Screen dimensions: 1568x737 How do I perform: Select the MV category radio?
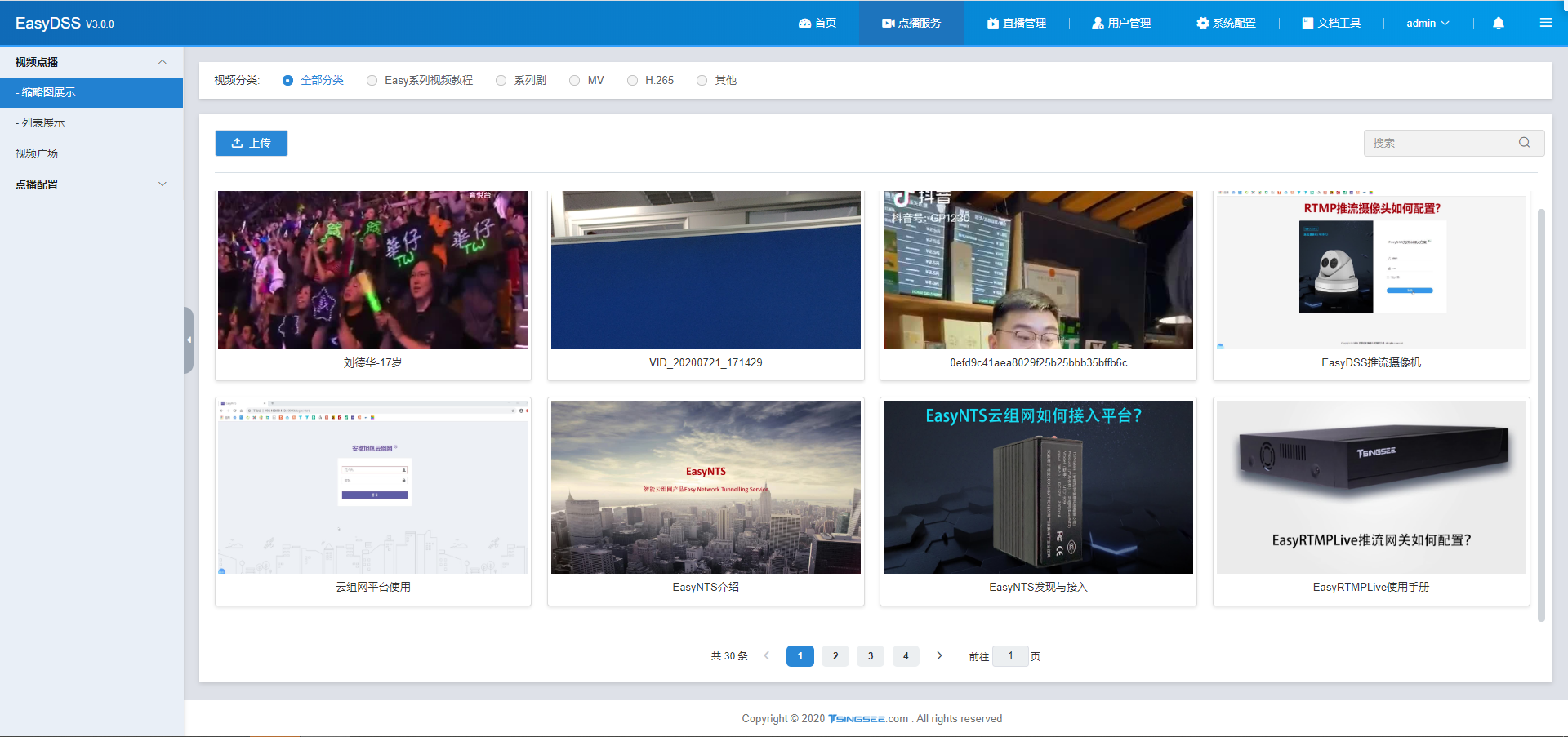(574, 80)
